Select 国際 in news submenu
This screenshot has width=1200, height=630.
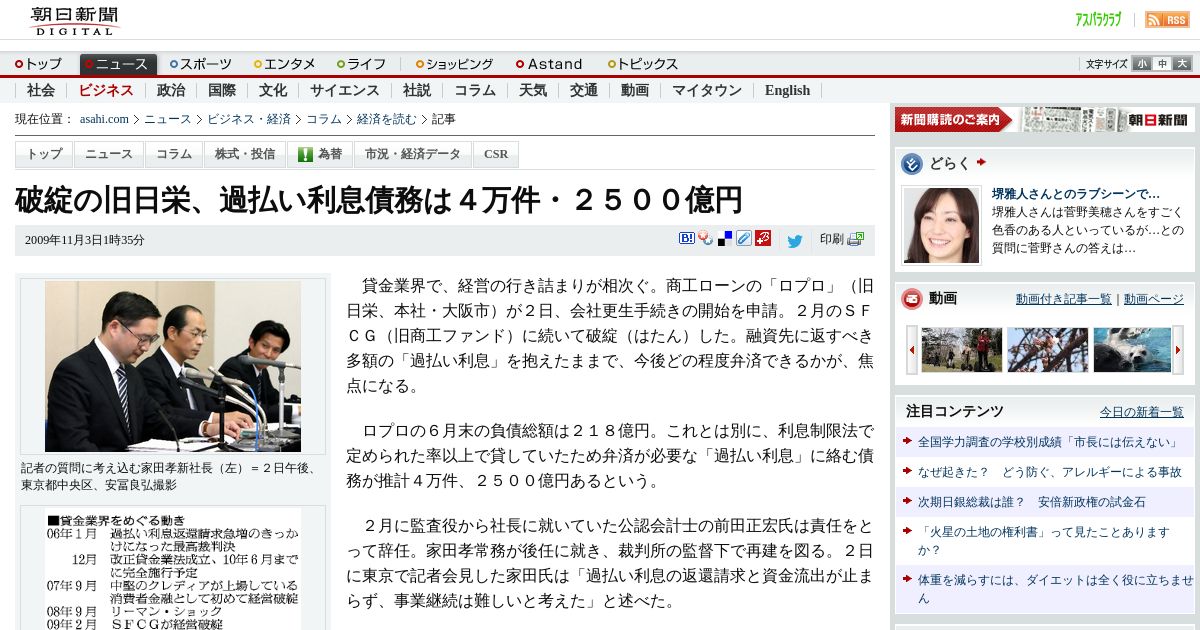click(x=222, y=90)
